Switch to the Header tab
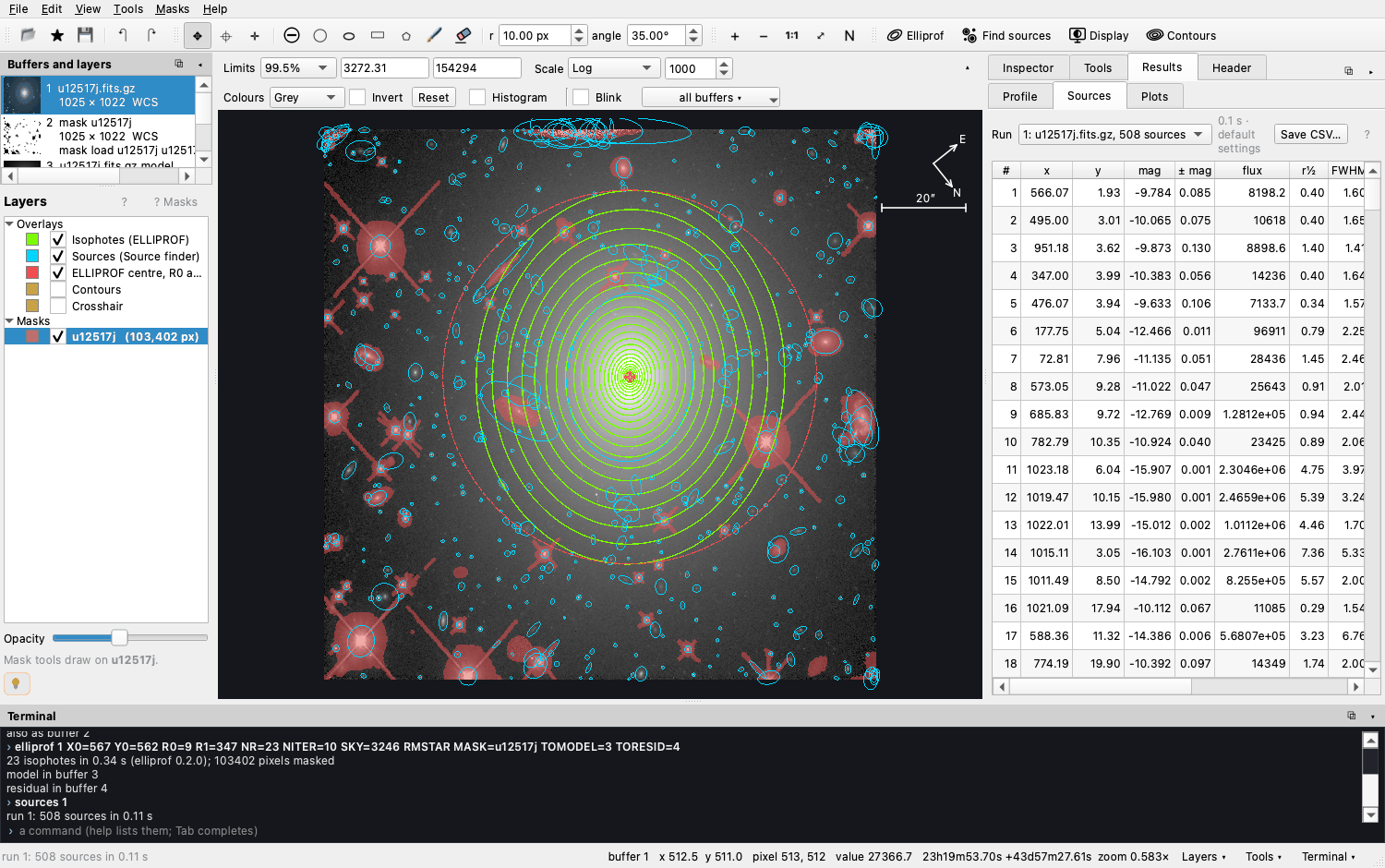Image resolution: width=1385 pixels, height=868 pixels. [1232, 67]
